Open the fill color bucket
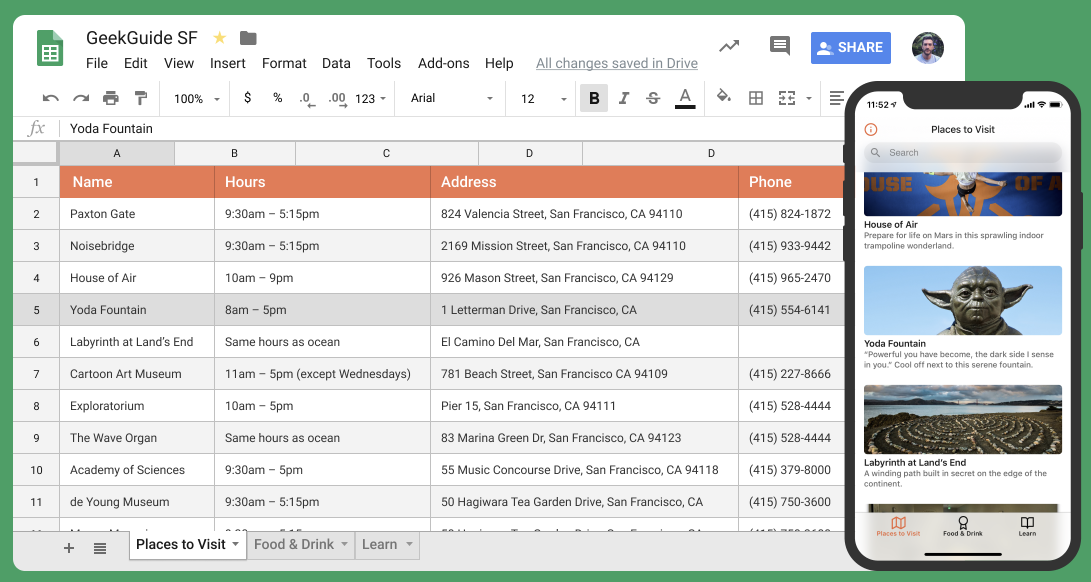The height and width of the screenshot is (582, 1091). (x=724, y=97)
